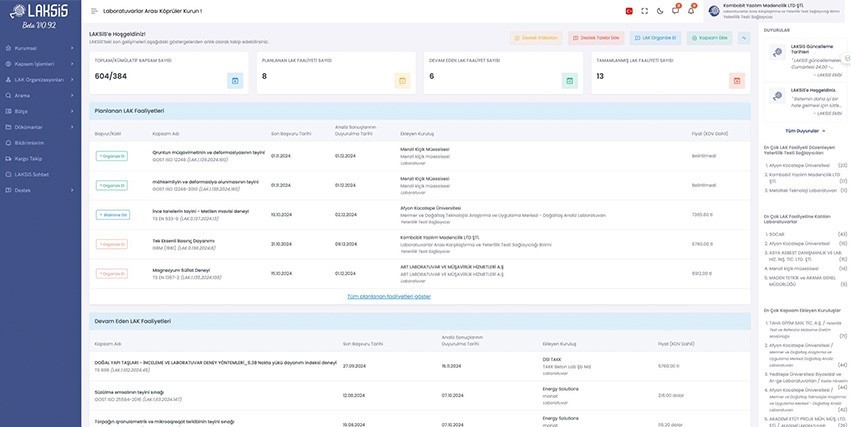851x427 pixels.
Task: Open the Tüm Duyurular link
Action: [x=804, y=130]
